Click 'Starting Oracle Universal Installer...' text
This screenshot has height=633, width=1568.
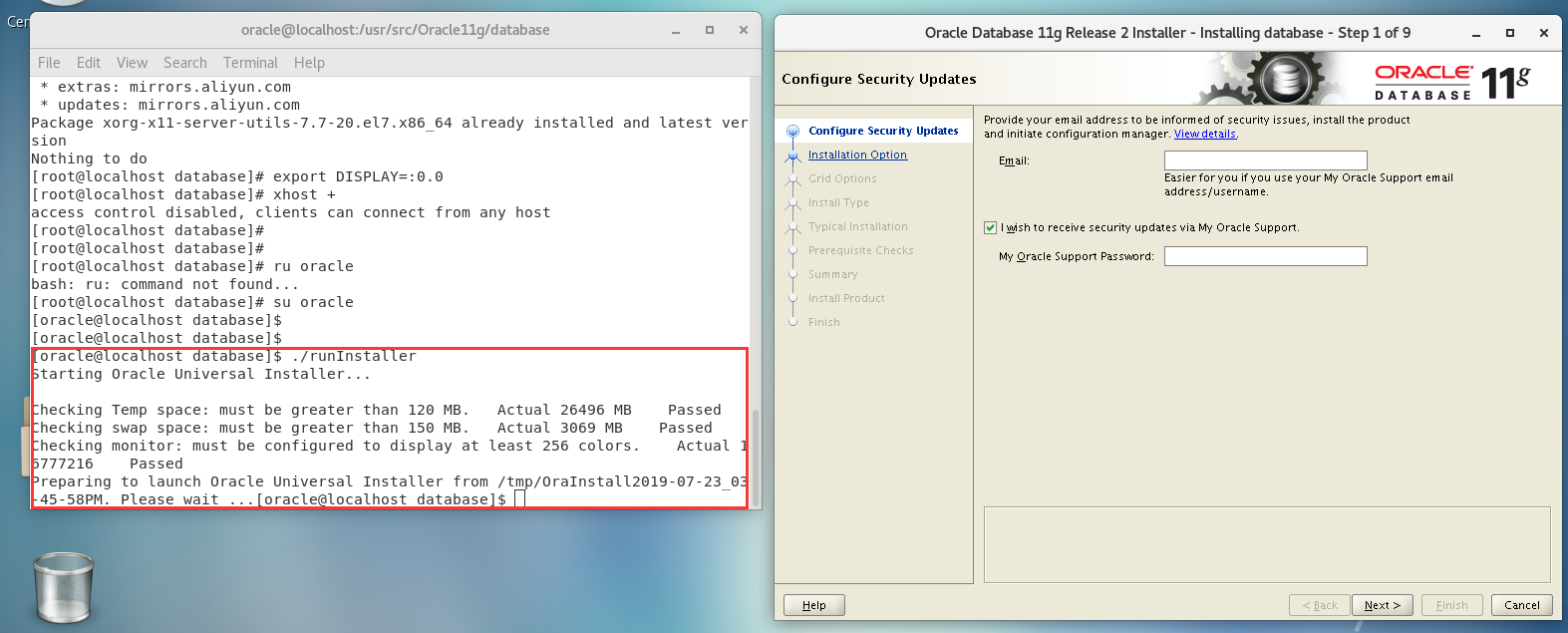200,374
